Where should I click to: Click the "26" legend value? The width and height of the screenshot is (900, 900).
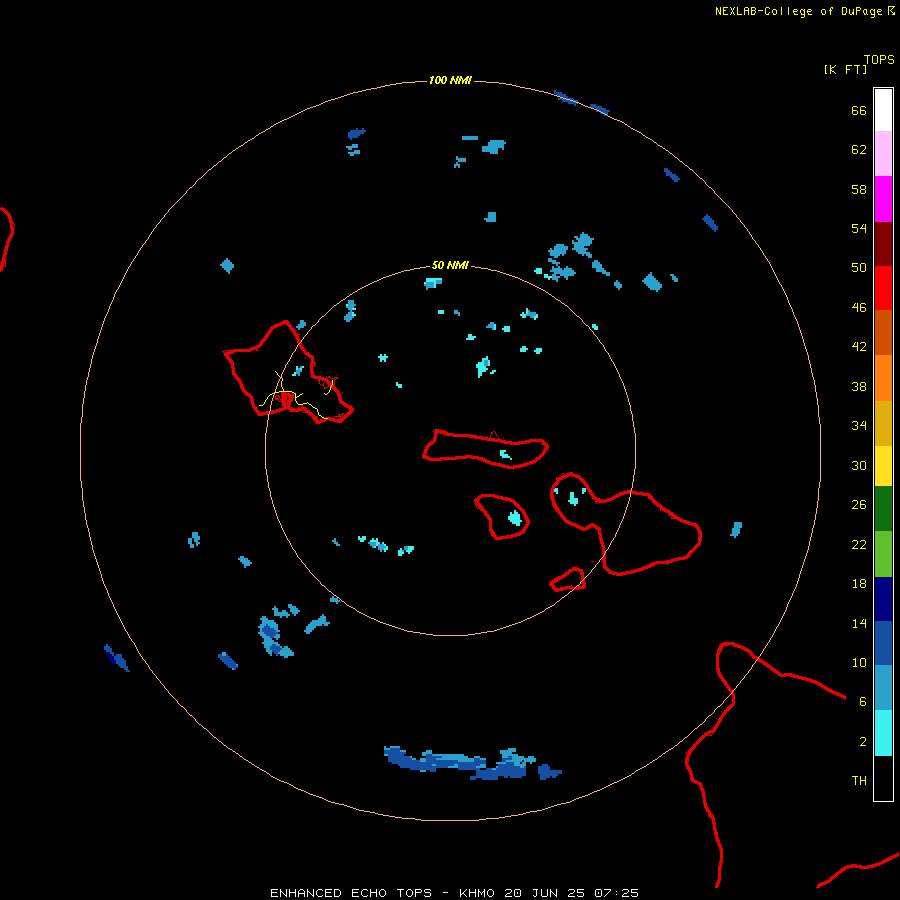coord(859,505)
